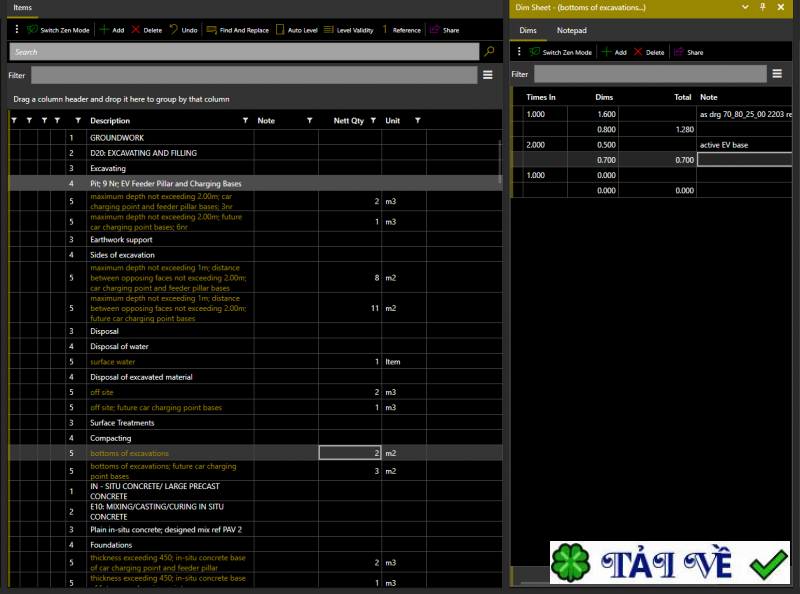Open the Items toolbar overflow menu dots
The image size is (800, 594).
point(17,30)
